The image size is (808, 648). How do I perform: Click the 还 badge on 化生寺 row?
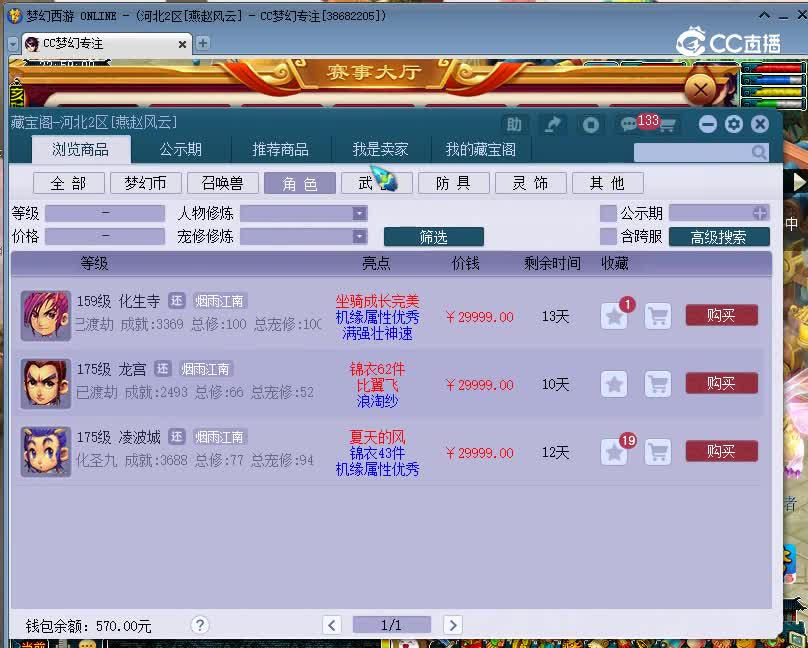tap(177, 301)
